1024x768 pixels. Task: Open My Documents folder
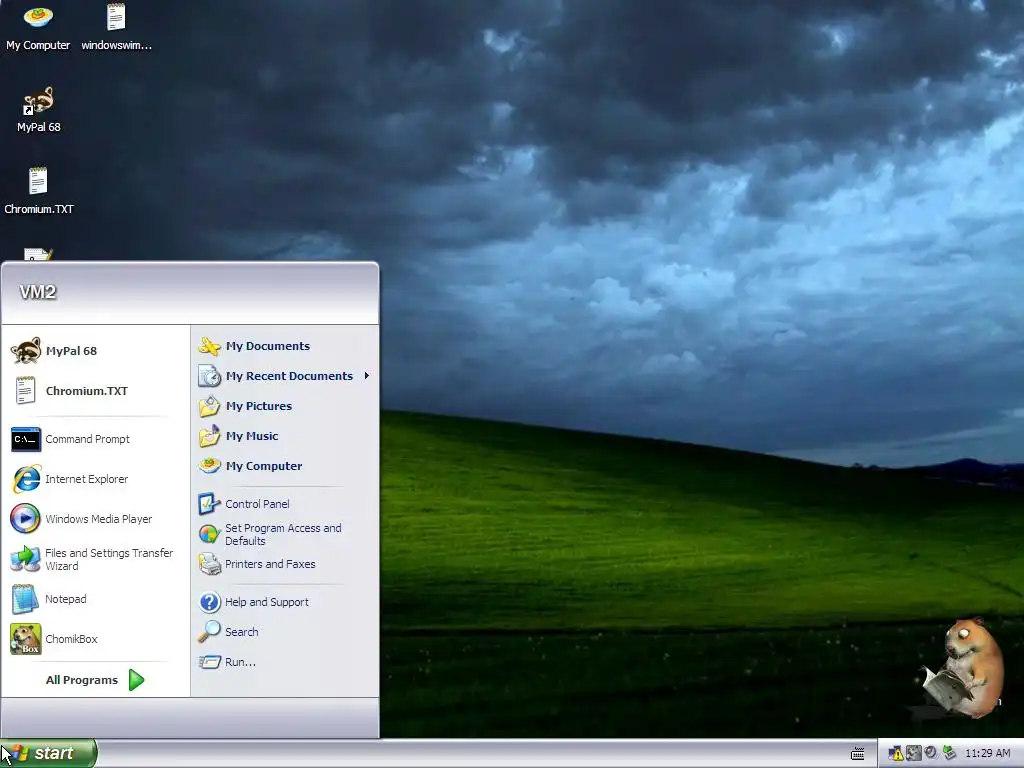(x=285, y=346)
